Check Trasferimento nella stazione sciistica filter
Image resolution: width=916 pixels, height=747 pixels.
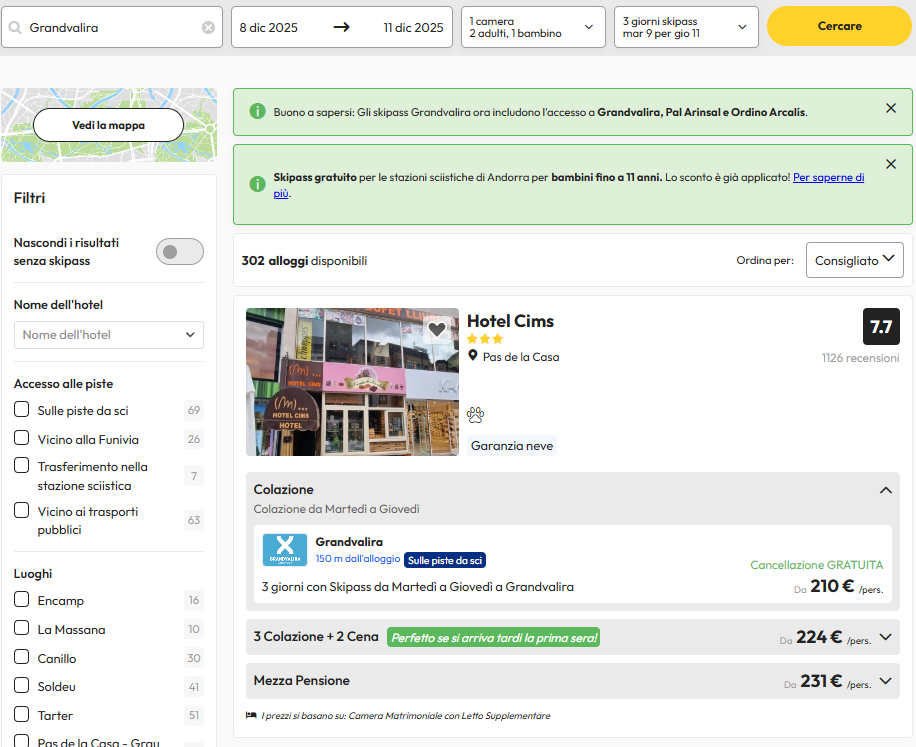(x=22, y=465)
